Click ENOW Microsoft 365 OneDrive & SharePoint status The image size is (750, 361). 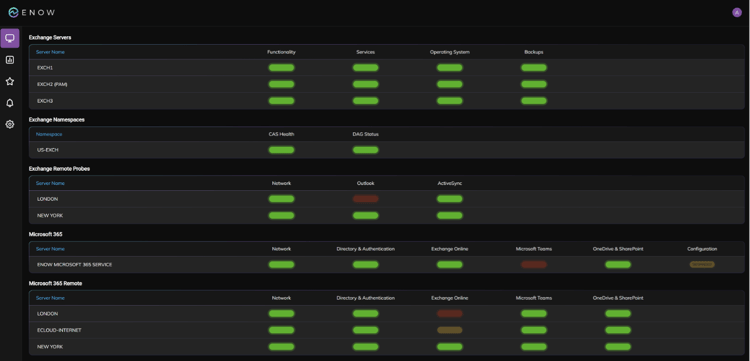618,264
